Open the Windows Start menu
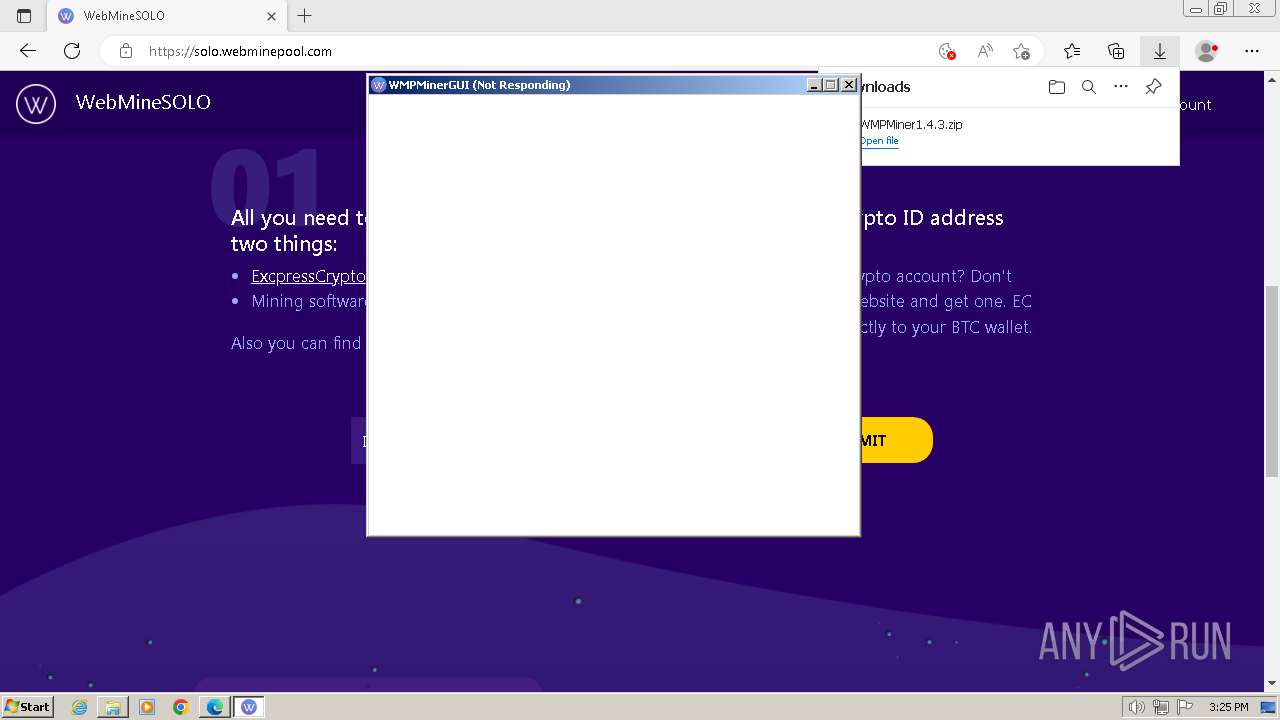 click(27, 707)
